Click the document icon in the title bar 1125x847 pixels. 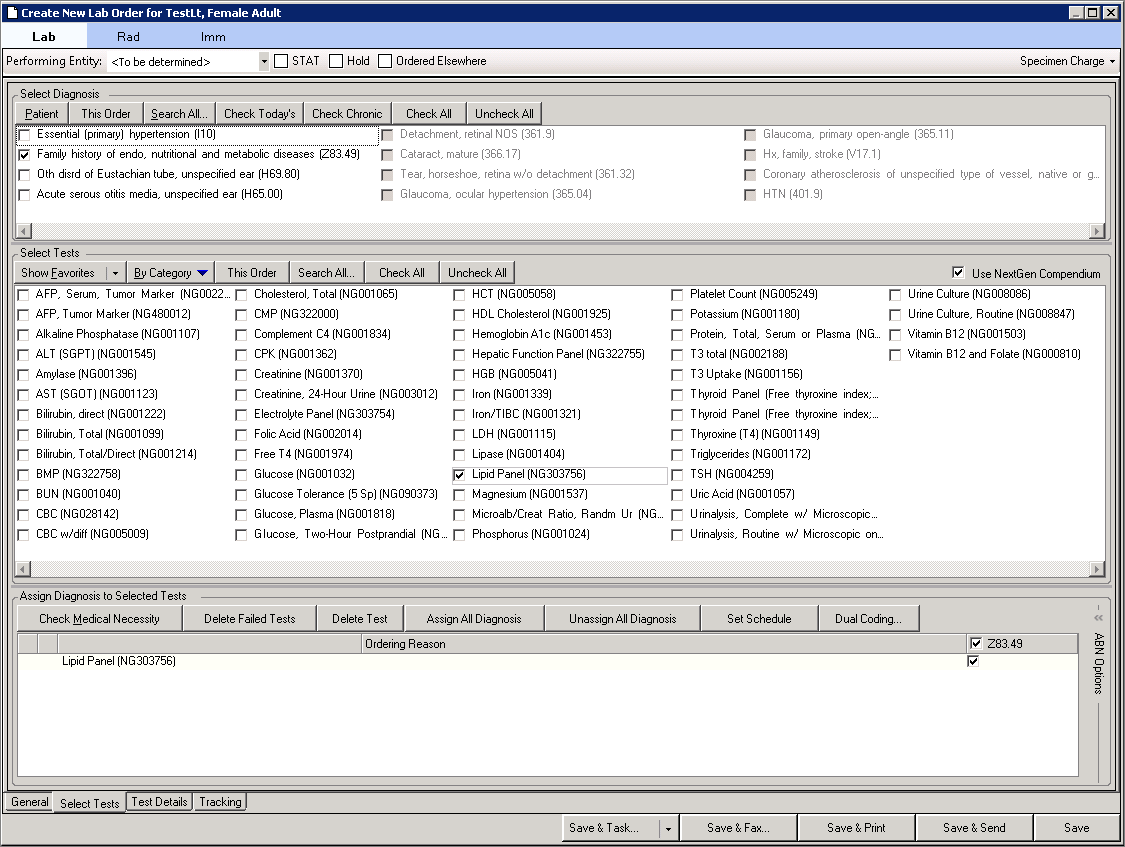point(11,12)
